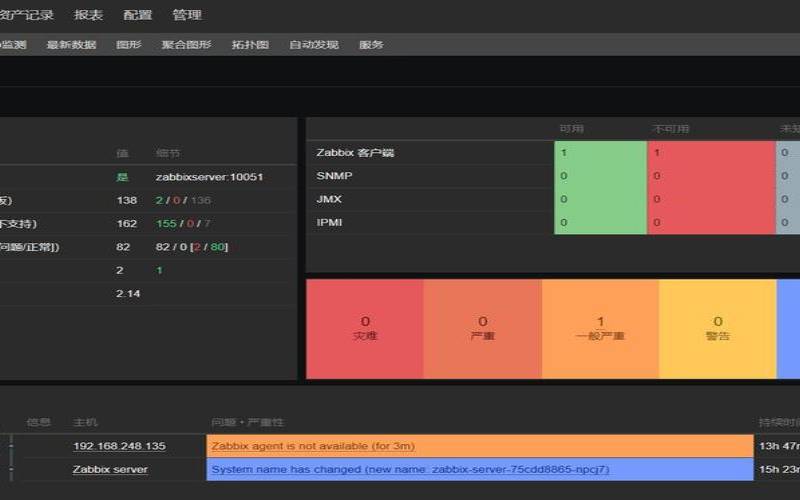The width and height of the screenshot is (800, 500).
Task: Click the 'Zabbix 客户端' row label
Action: (x=355, y=153)
